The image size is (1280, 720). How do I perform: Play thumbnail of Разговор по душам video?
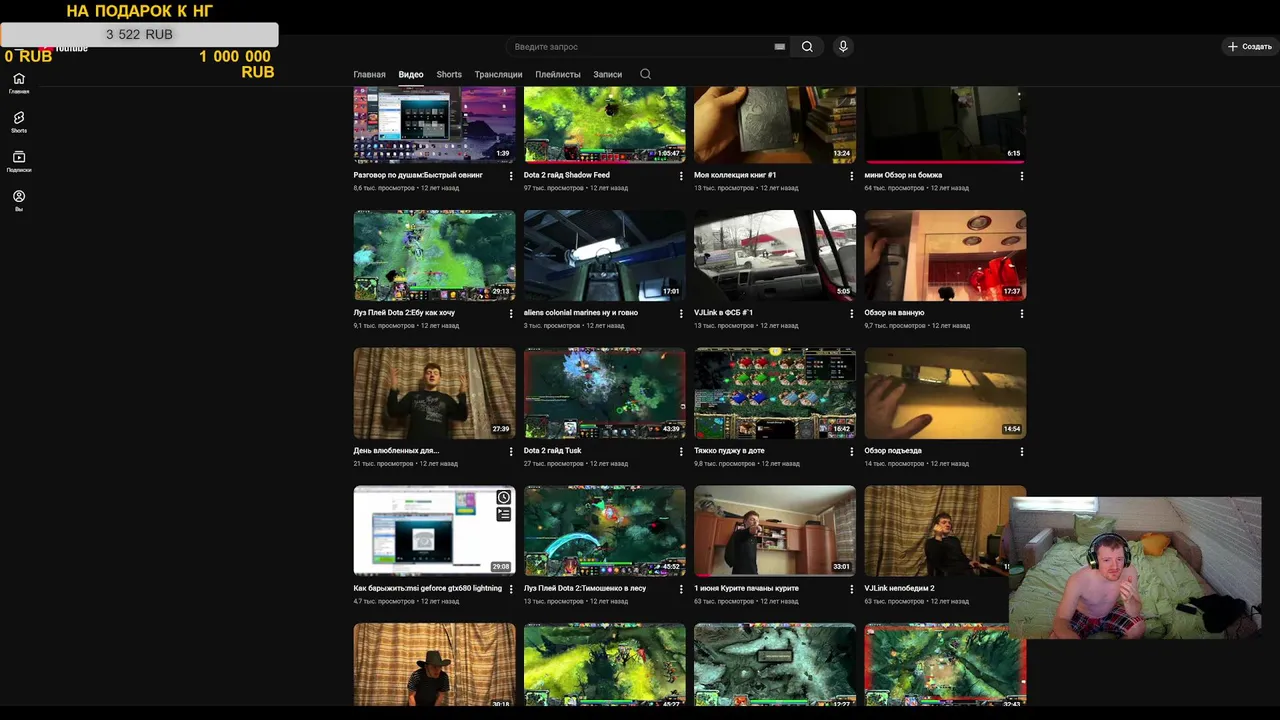pos(434,124)
